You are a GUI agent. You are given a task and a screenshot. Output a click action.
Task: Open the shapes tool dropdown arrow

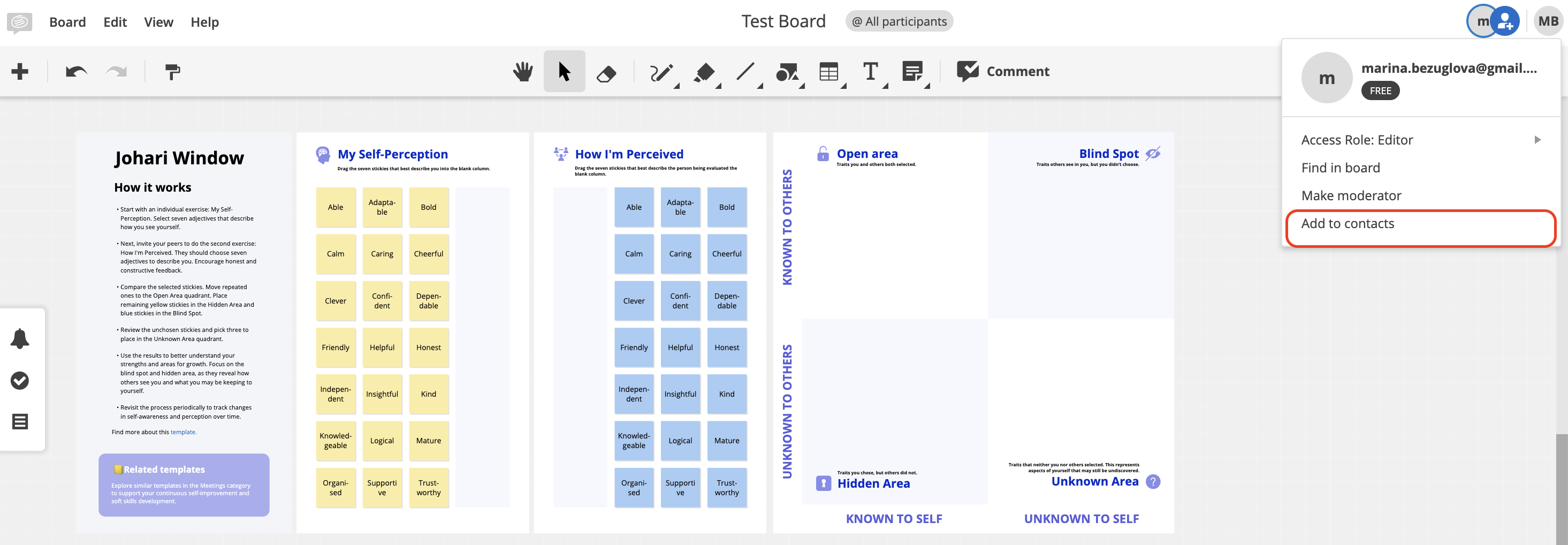pyautogui.click(x=802, y=86)
